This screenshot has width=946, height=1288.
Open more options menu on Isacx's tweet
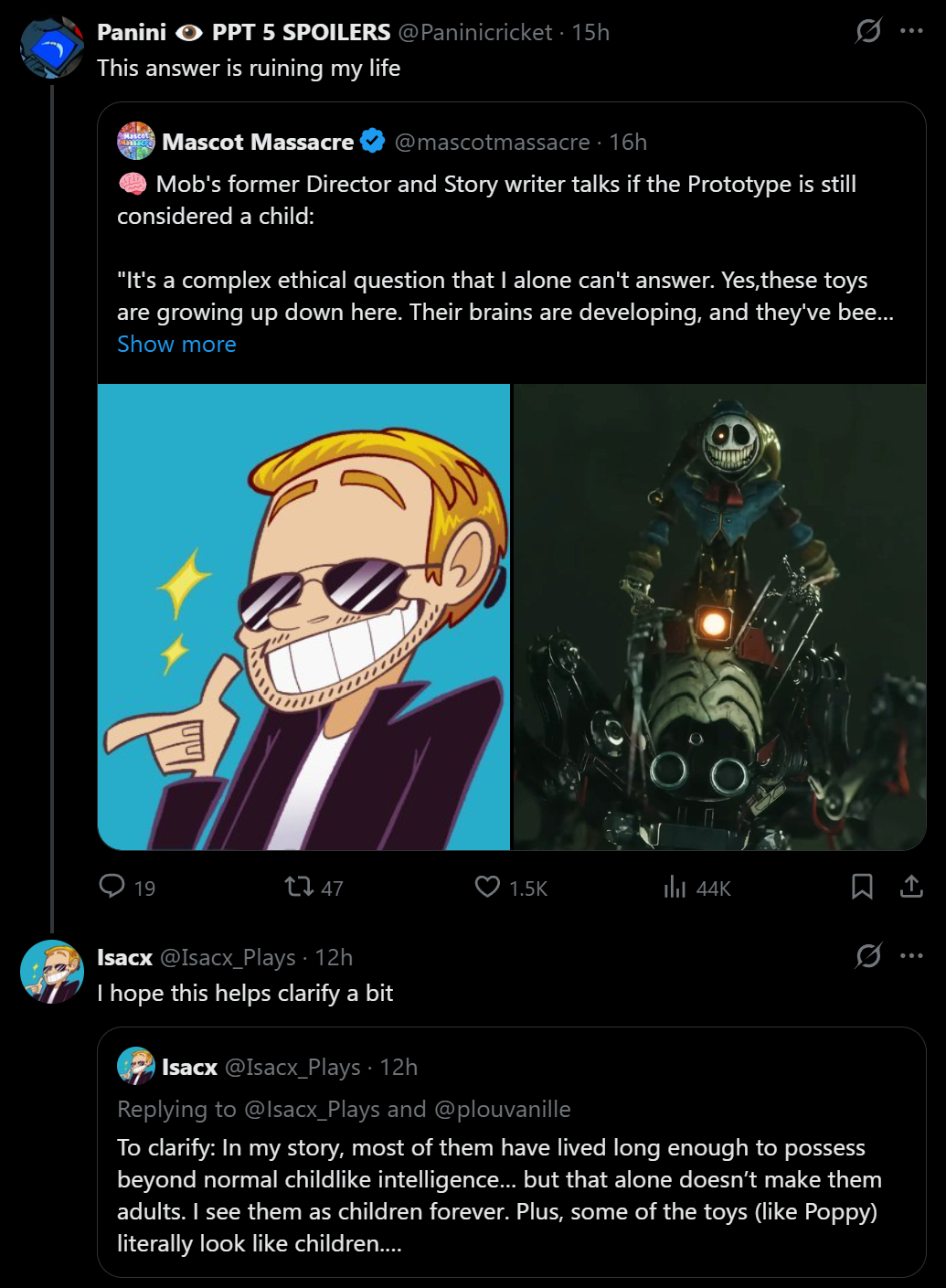[911, 956]
